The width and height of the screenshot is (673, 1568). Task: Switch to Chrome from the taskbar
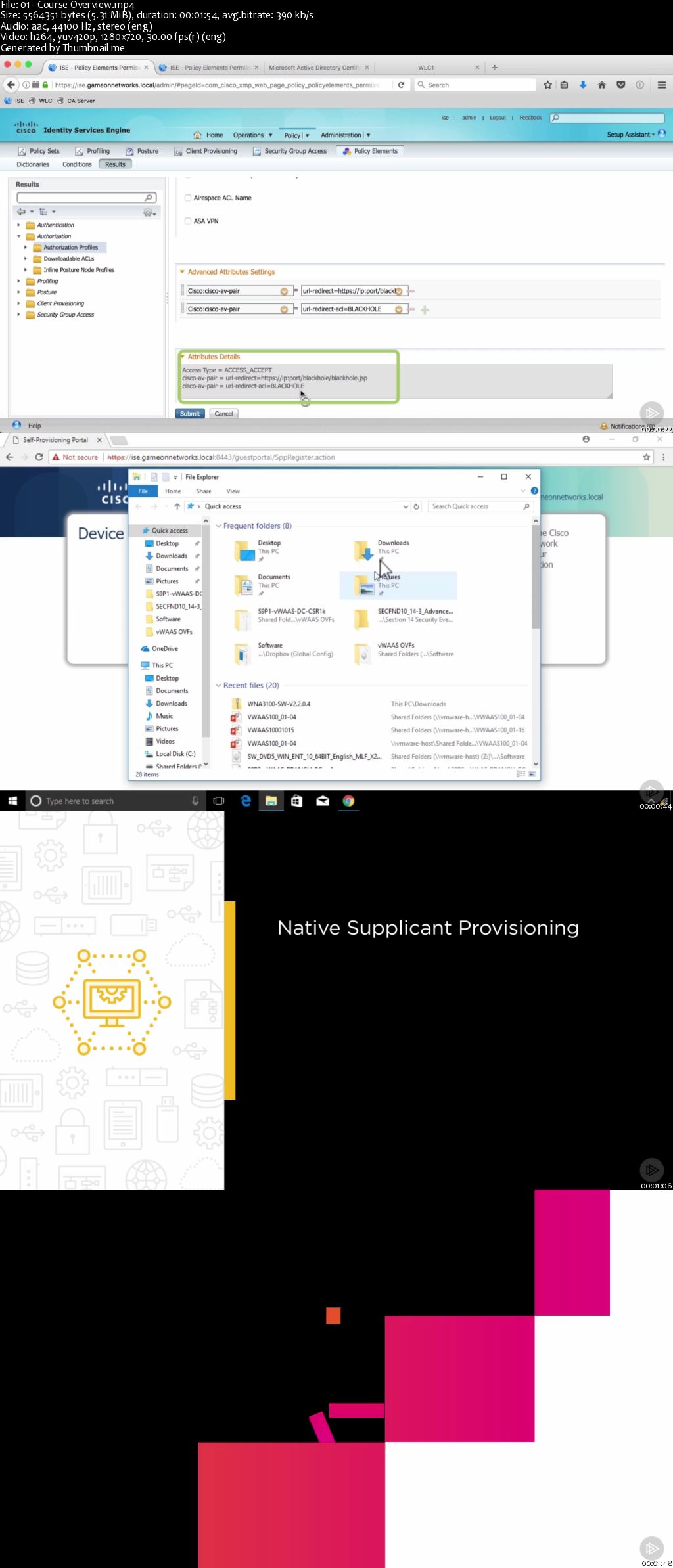348,801
